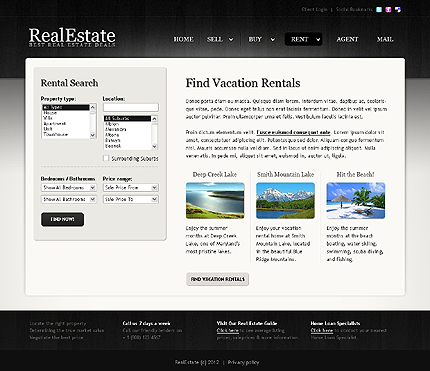Click here link under Real Estate Guide
The height and width of the screenshot is (371, 430).
click(x=228, y=330)
